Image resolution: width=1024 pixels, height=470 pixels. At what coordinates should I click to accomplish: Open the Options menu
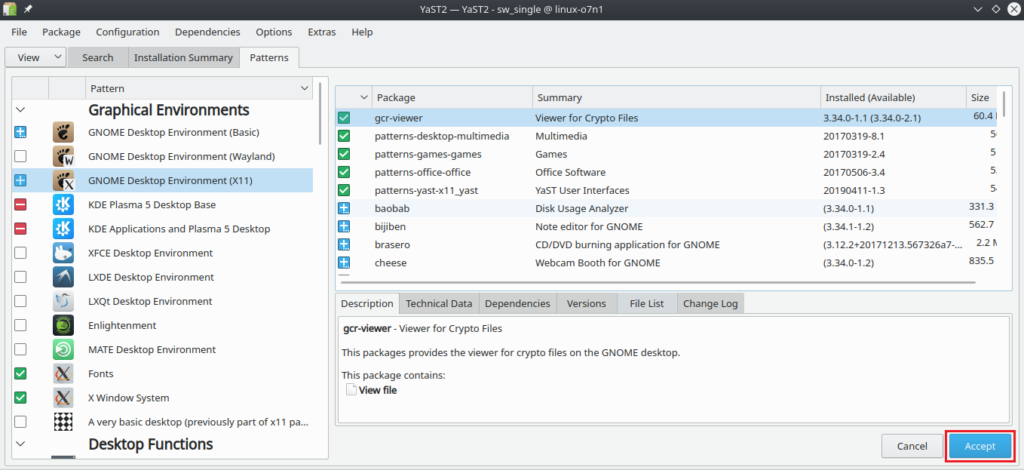(x=274, y=32)
